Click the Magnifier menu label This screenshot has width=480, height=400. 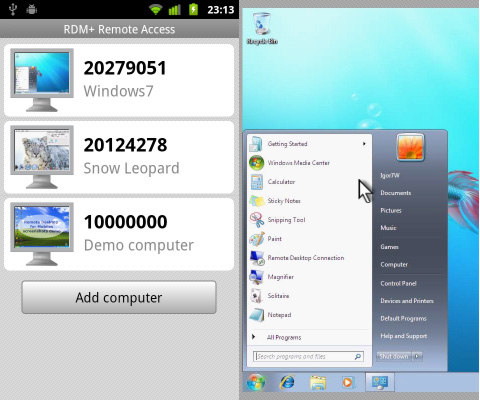click(281, 277)
